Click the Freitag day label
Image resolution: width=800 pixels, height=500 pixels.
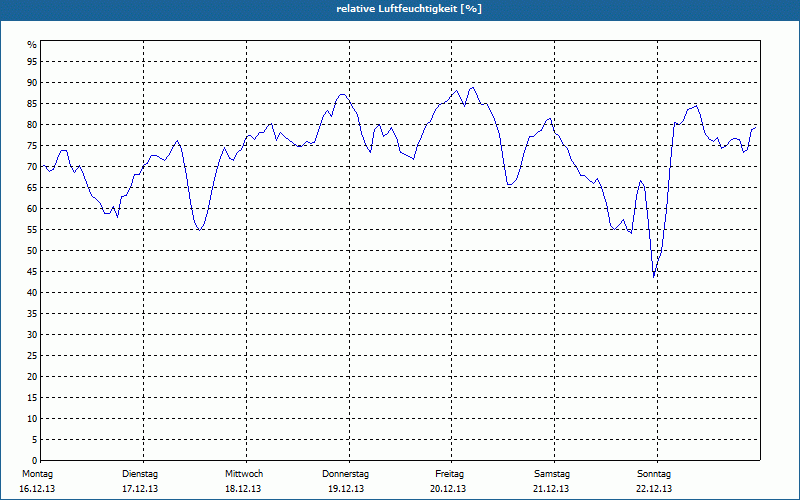[x=449, y=474]
